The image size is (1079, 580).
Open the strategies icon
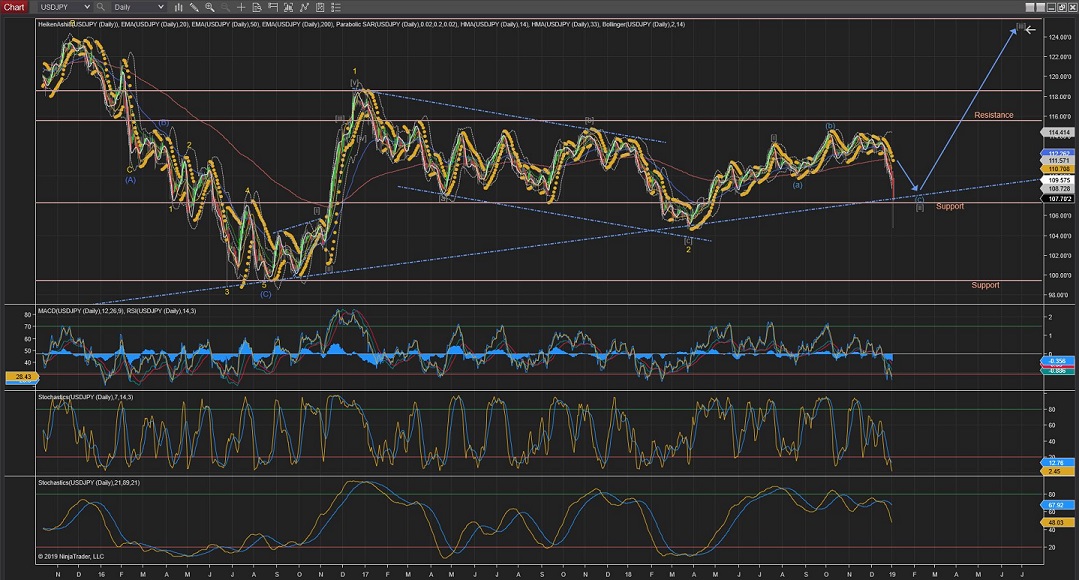click(x=320, y=8)
